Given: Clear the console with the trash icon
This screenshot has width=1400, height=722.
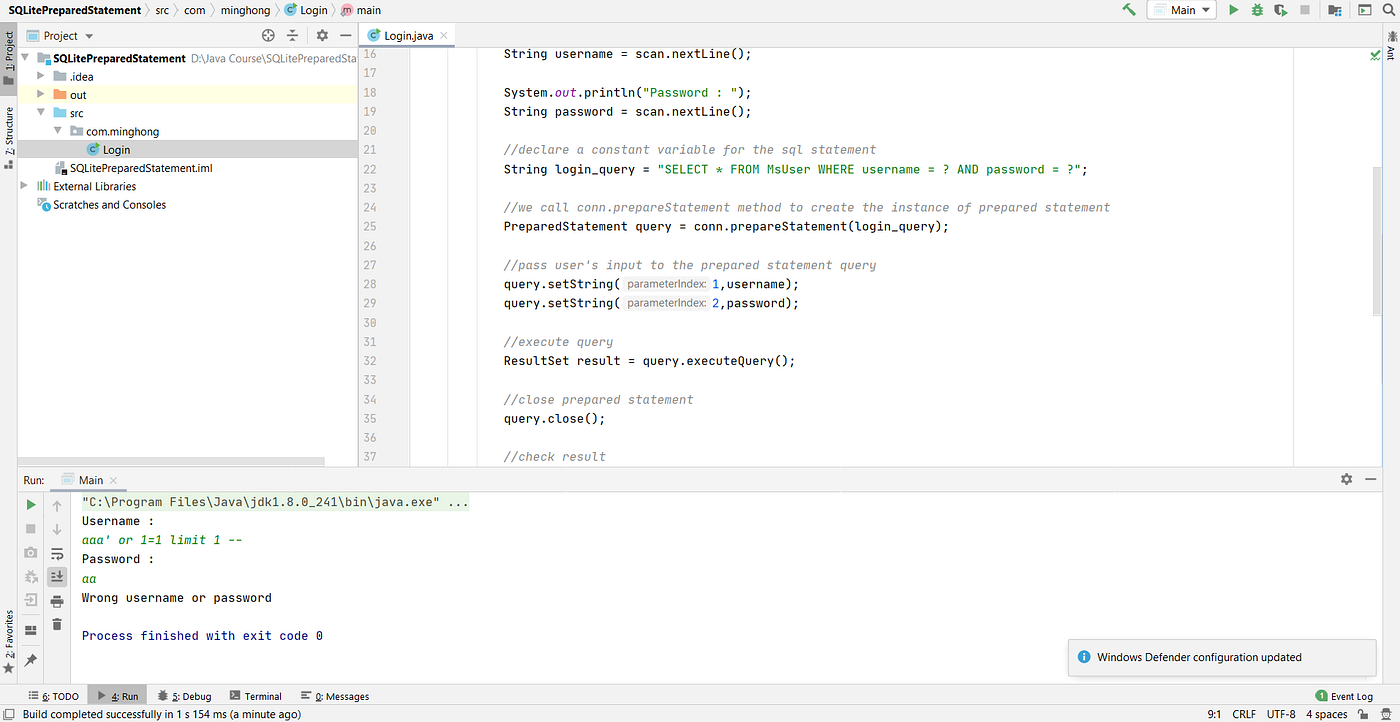Looking at the screenshot, I should pyautogui.click(x=57, y=625).
